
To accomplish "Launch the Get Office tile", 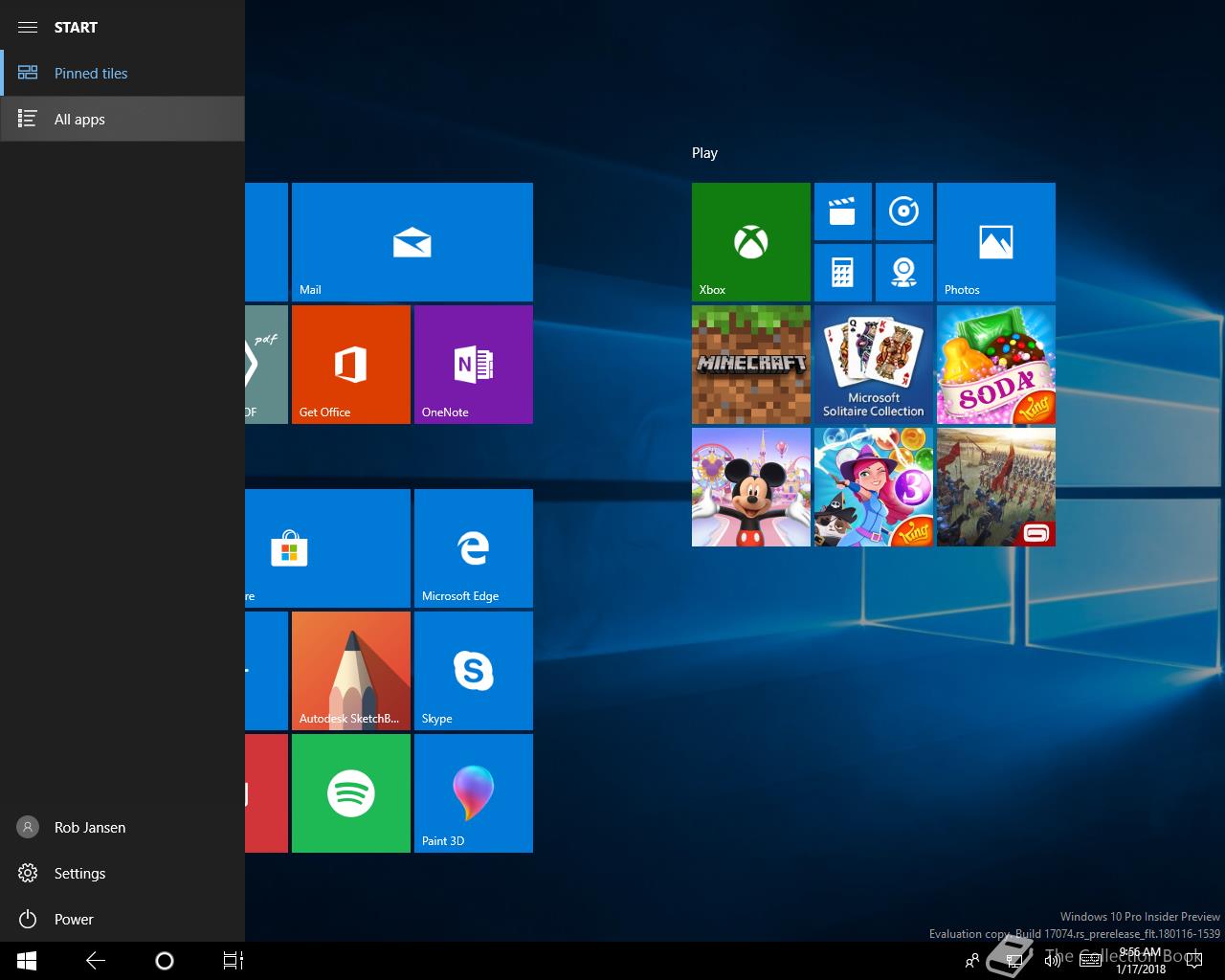I will tap(351, 365).
